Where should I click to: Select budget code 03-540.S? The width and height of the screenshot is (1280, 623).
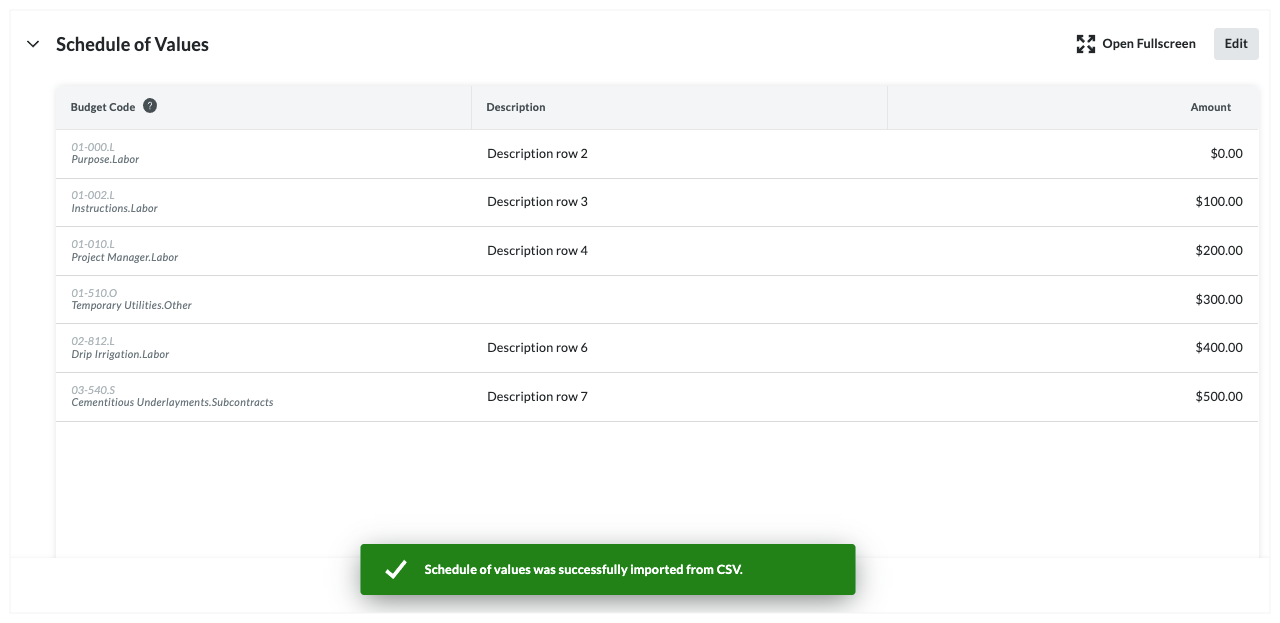click(x=93, y=390)
